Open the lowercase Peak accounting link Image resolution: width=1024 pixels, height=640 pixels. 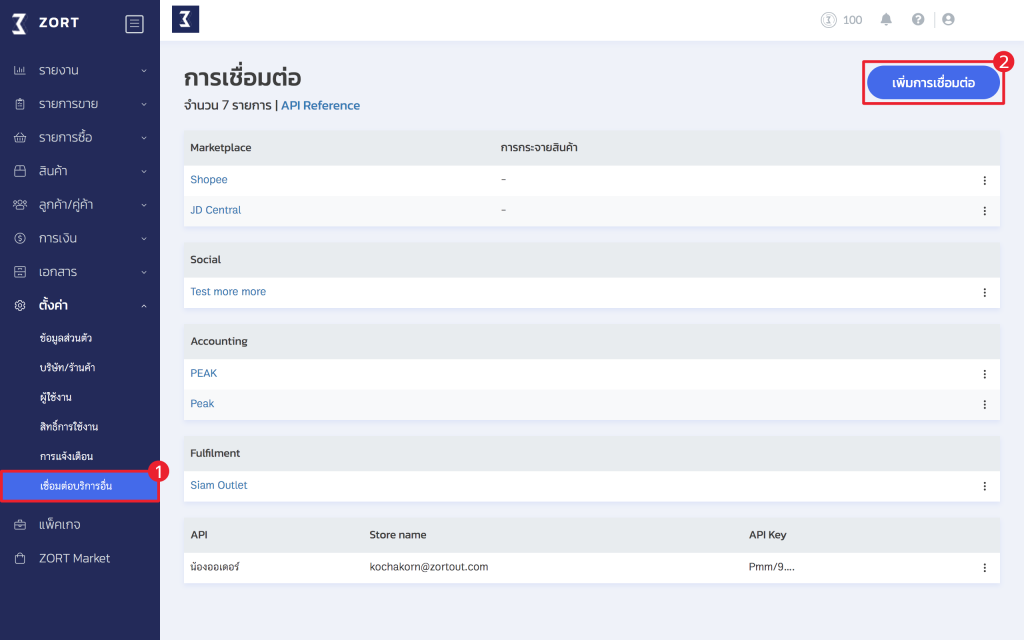point(202,404)
